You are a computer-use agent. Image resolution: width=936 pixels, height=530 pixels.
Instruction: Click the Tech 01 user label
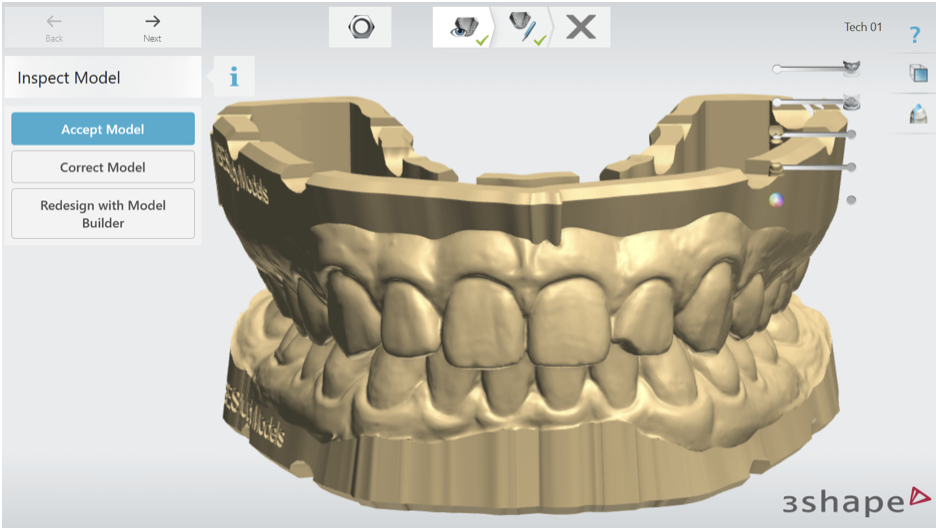[x=863, y=27]
